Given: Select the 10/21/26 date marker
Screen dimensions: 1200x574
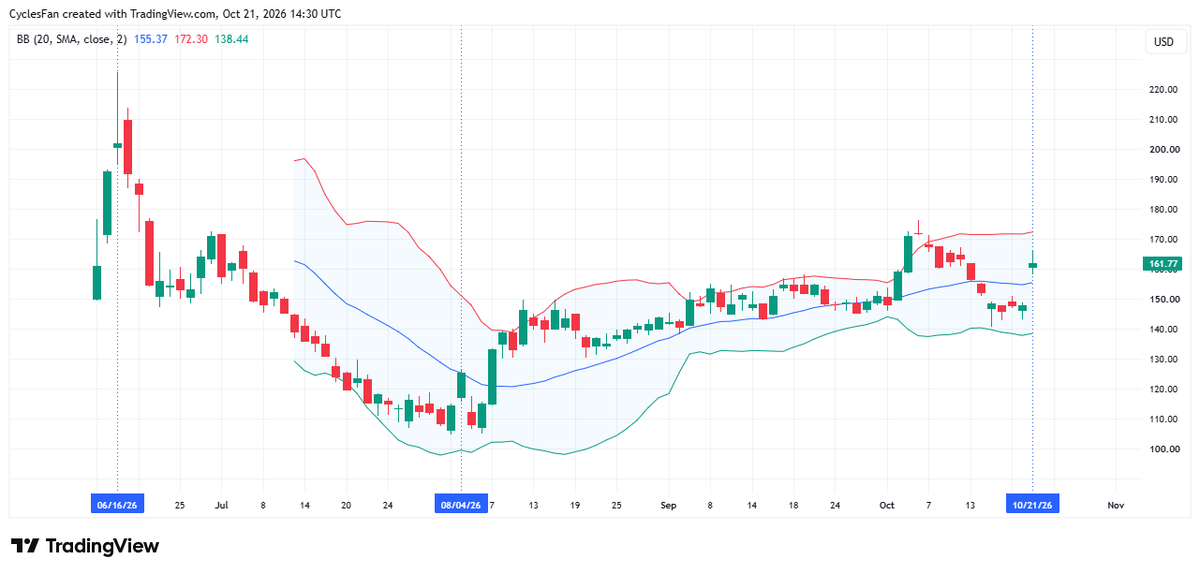Looking at the screenshot, I should pyautogui.click(x=1032, y=505).
